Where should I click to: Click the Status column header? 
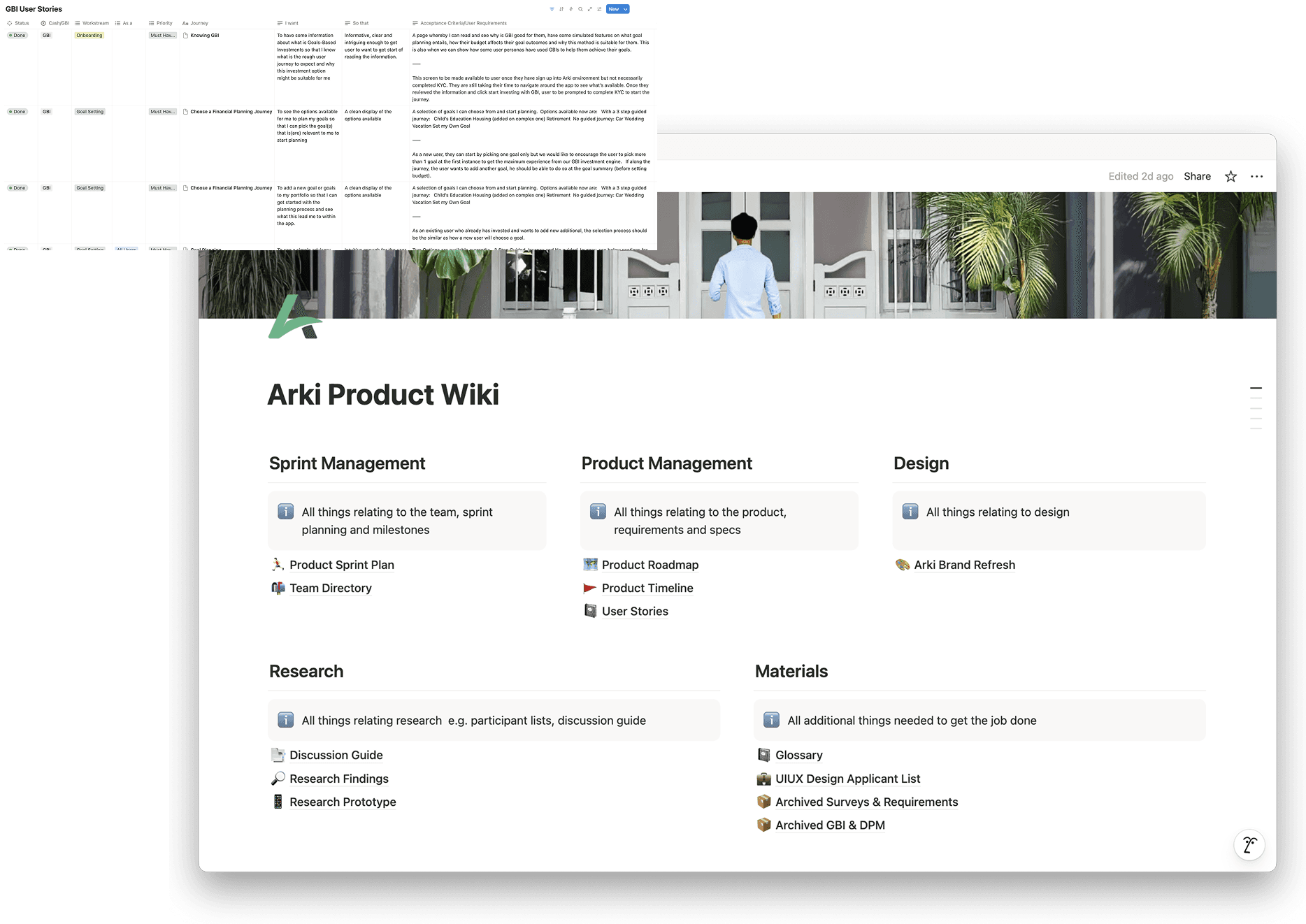18,23
